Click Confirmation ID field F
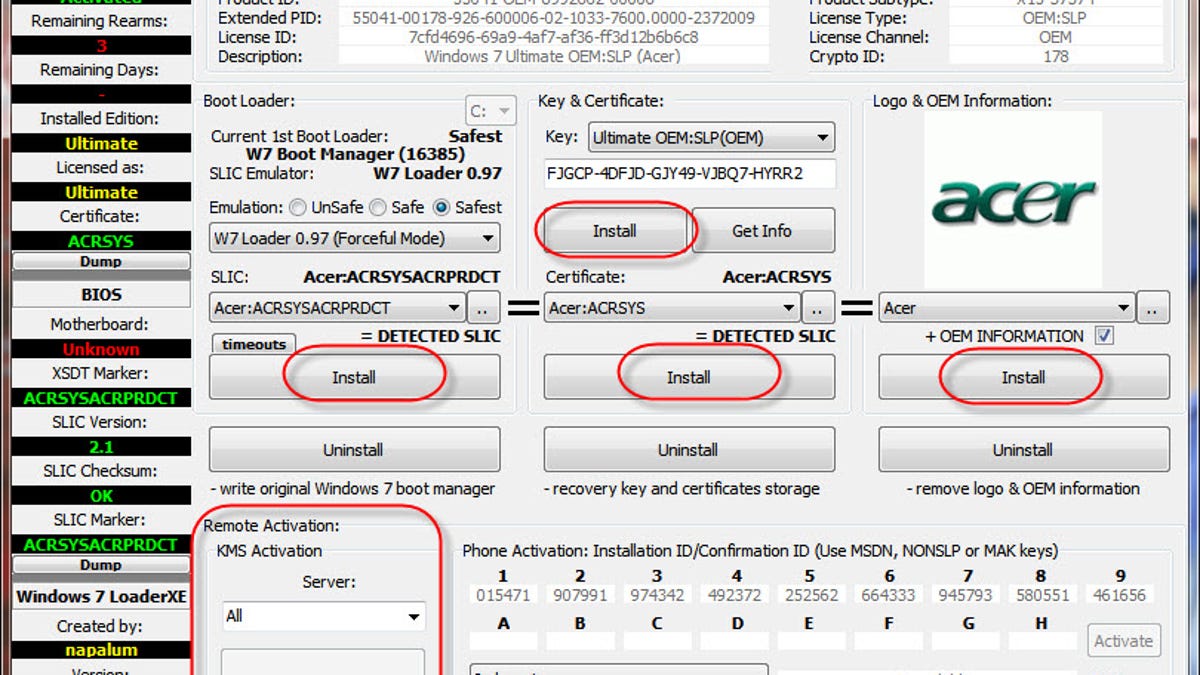This screenshot has width=1200, height=675. click(x=890, y=640)
